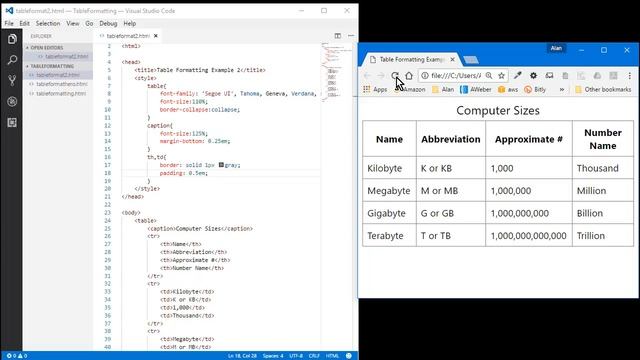Change indentation via Spaces: 4
The height and width of the screenshot is (360, 640).
[273, 356]
